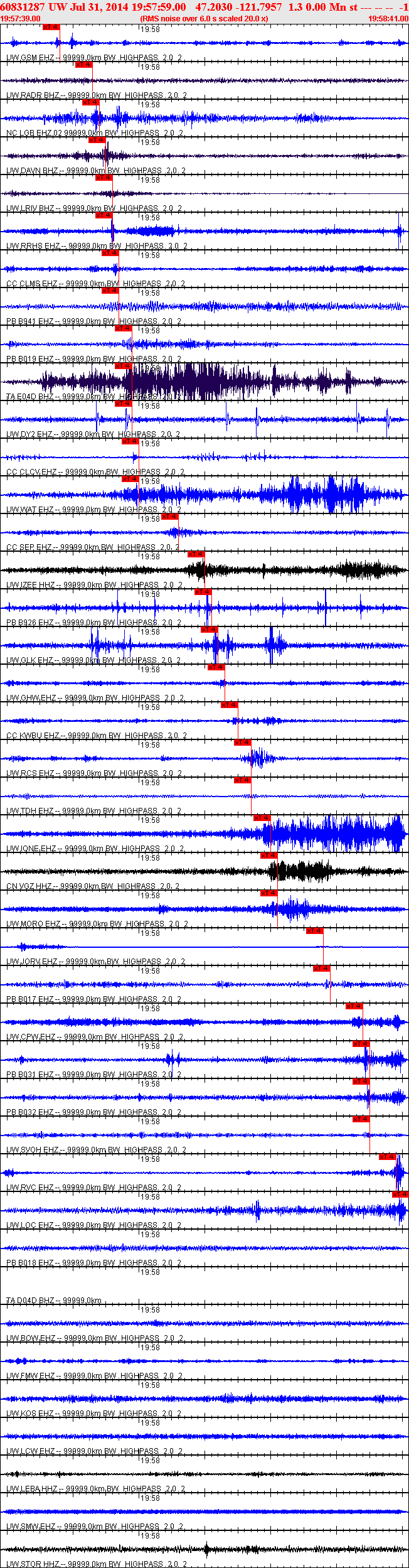Click the CN.VGZ HHZ station label

tap(93, 886)
